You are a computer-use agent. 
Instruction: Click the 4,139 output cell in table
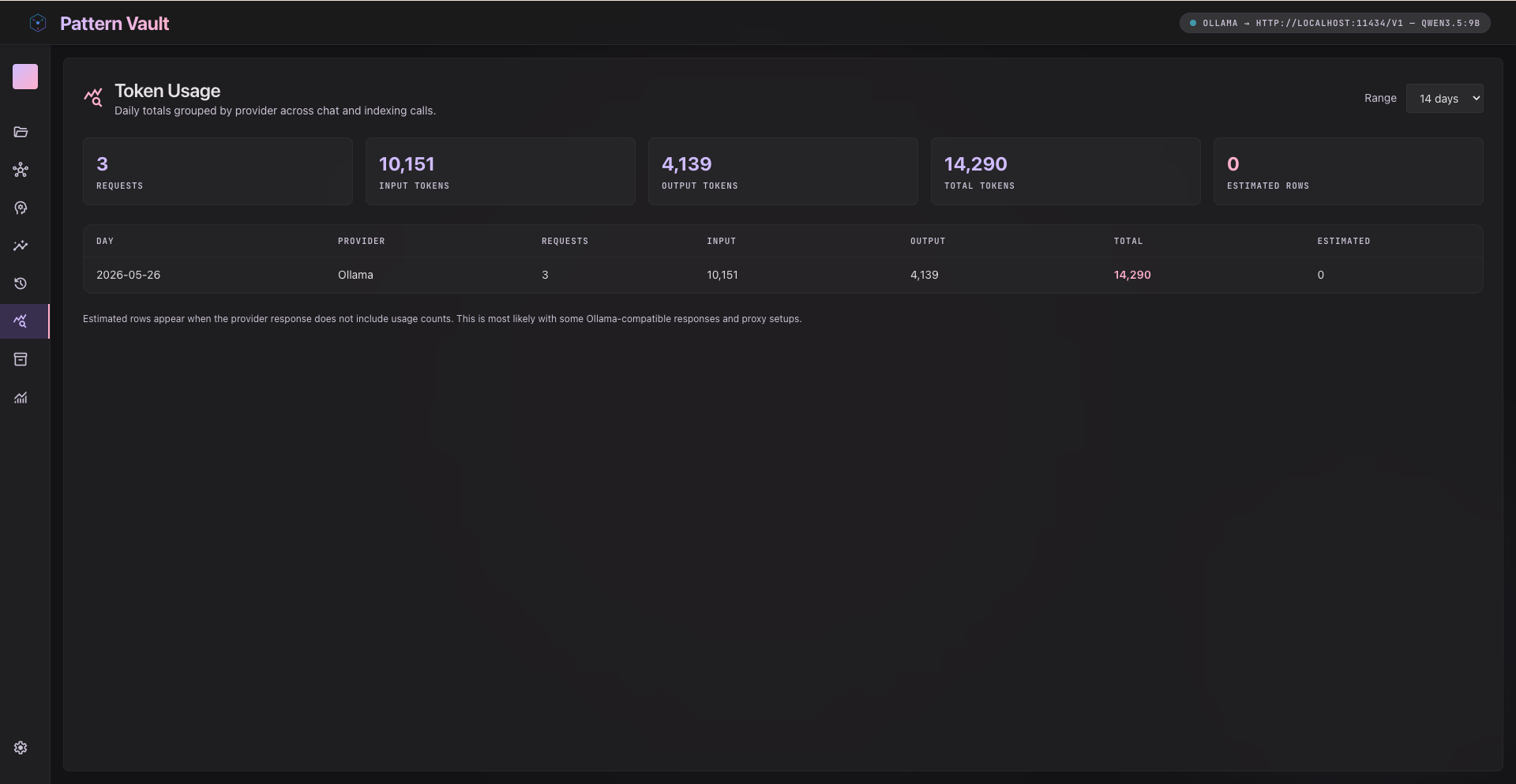click(x=925, y=275)
